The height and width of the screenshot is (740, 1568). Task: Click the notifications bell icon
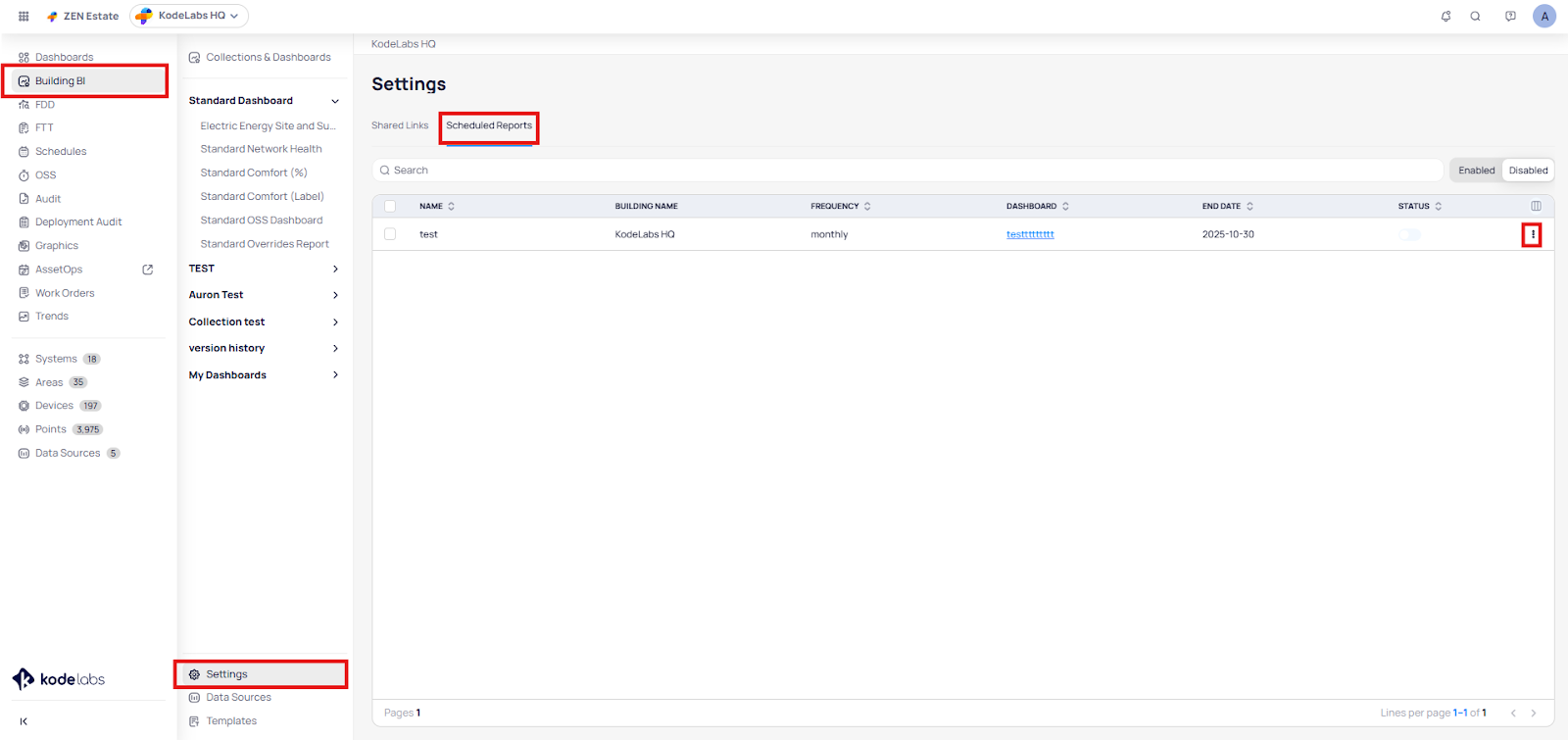point(1445,16)
